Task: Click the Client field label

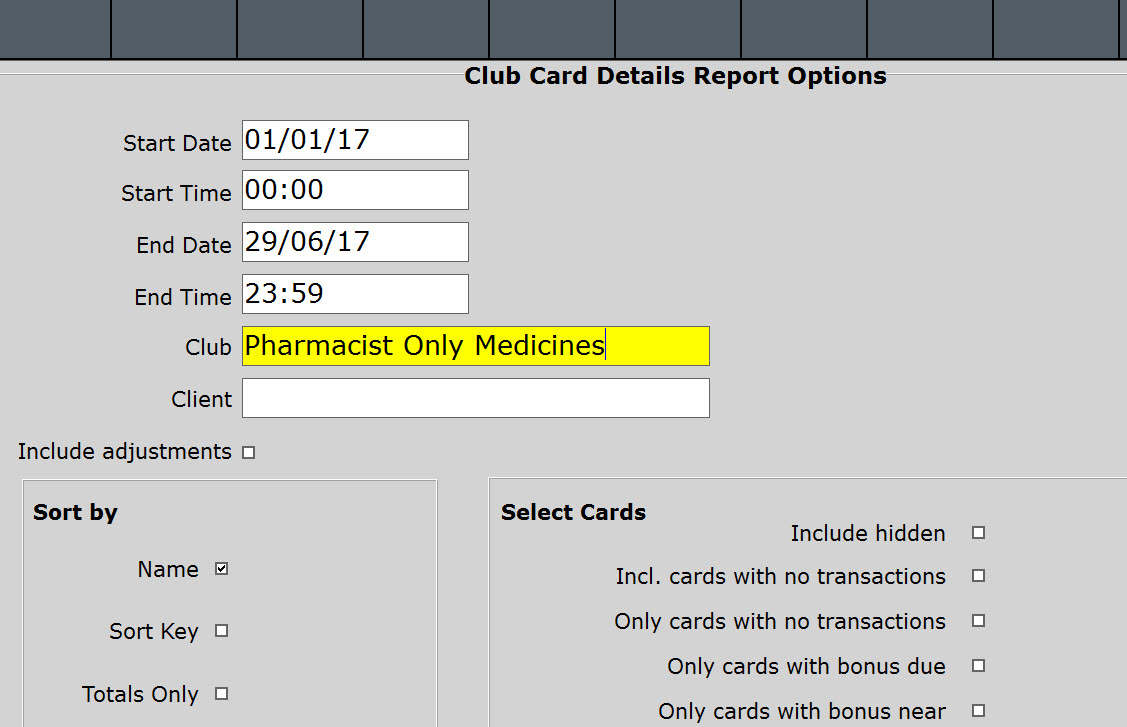Action: pyautogui.click(x=201, y=399)
